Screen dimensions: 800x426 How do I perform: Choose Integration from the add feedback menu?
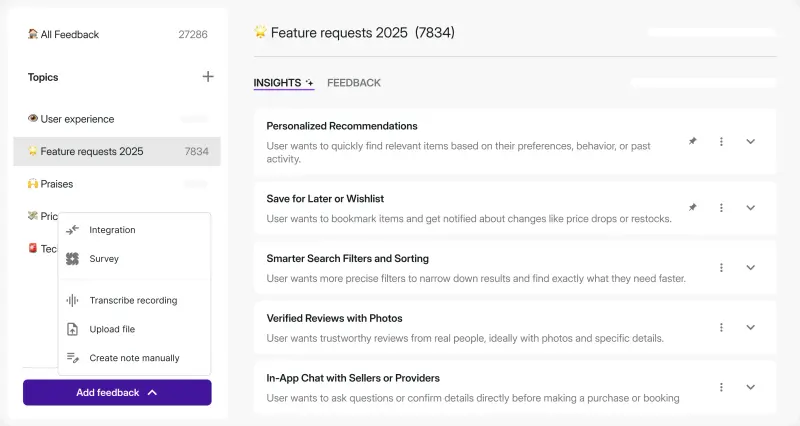pos(134,230)
